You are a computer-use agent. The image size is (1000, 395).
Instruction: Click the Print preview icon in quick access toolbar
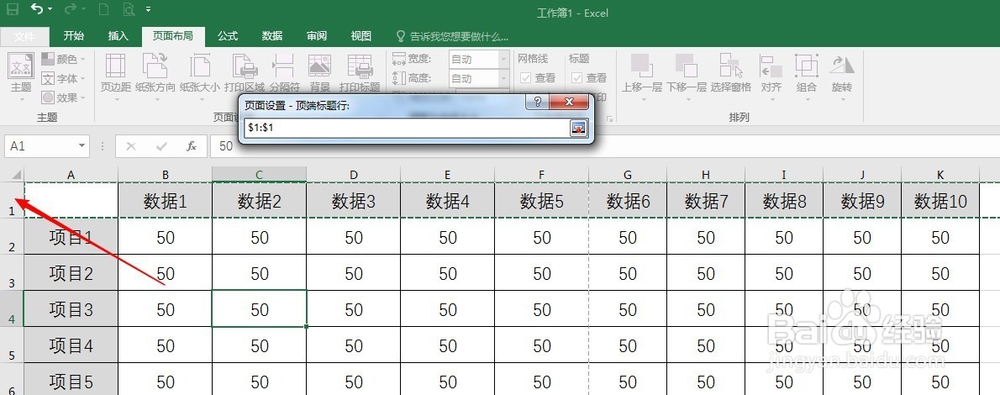[x=128, y=9]
